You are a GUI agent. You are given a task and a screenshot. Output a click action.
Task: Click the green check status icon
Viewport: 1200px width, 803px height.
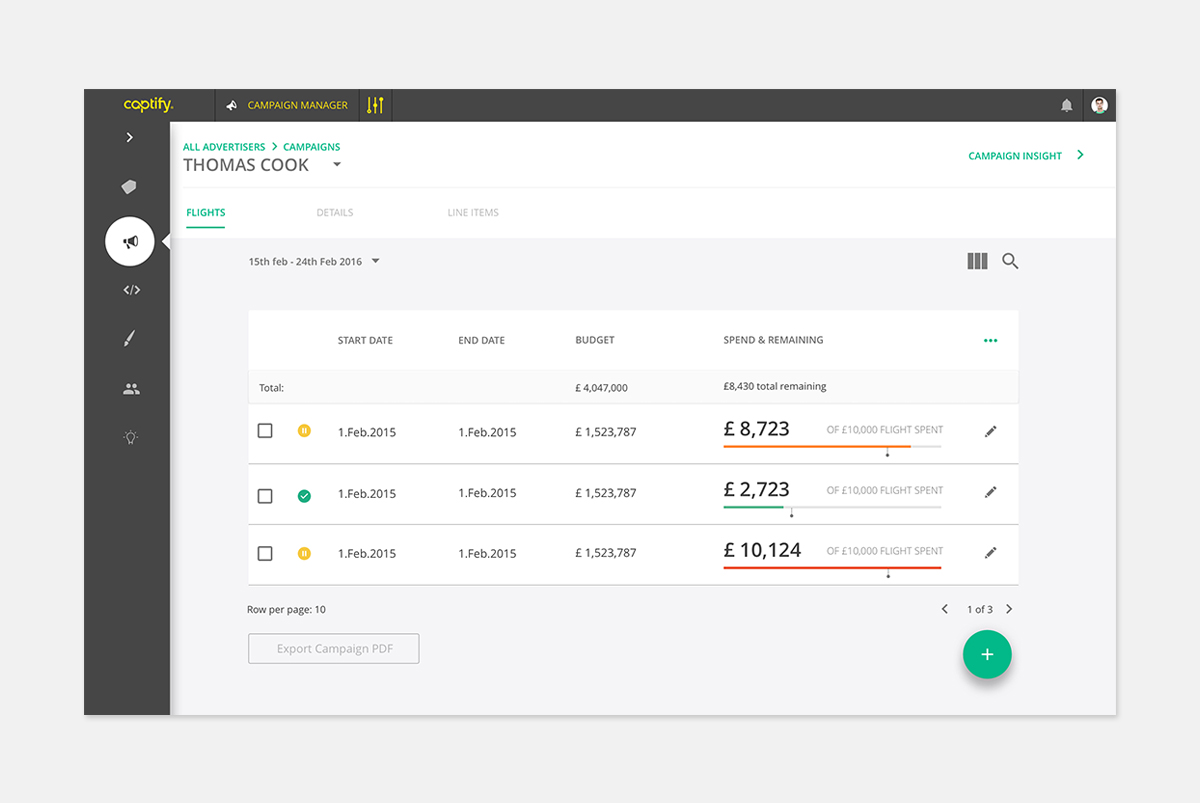coord(304,495)
